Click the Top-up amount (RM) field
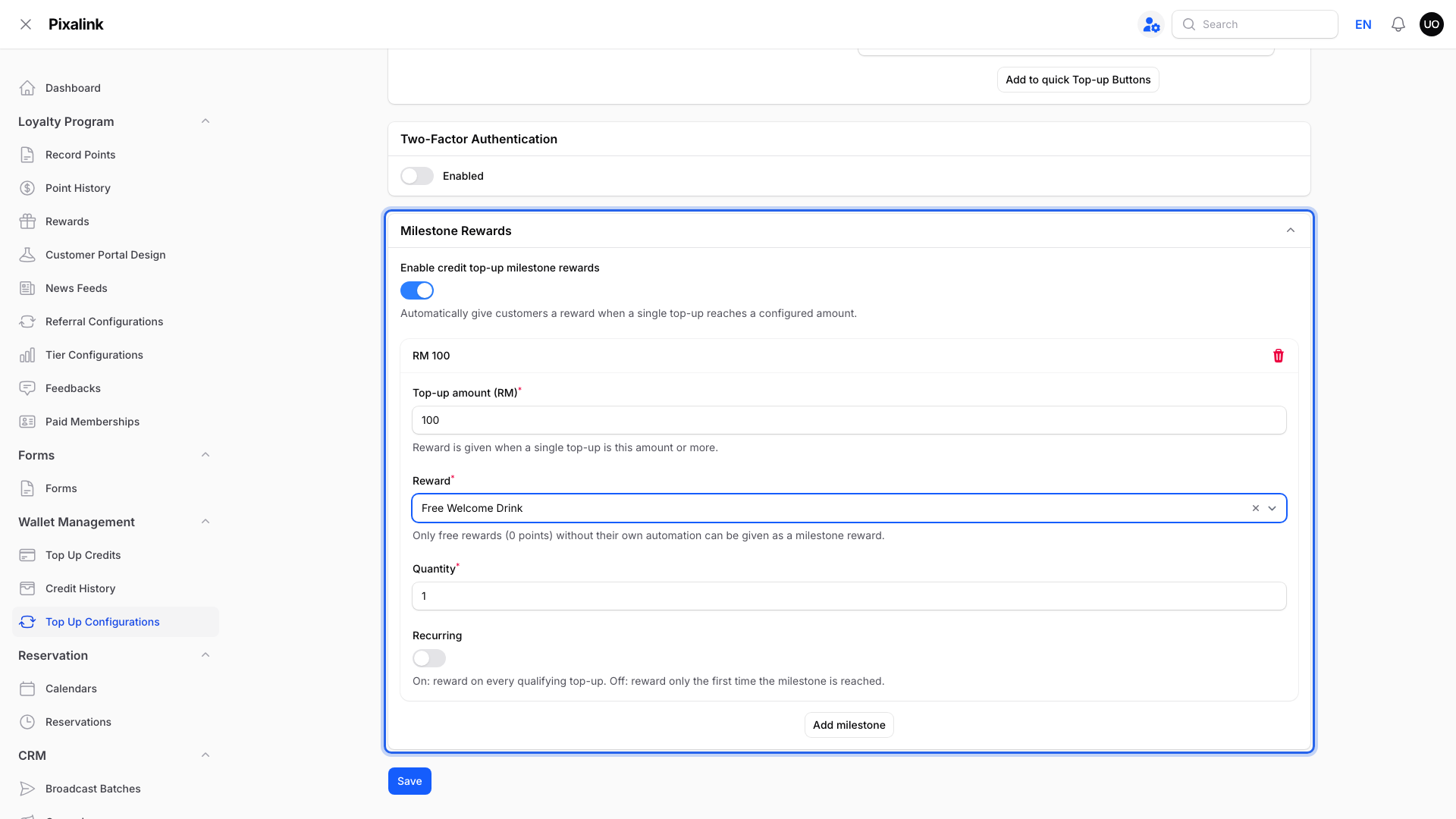Screen dimensions: 1456x819 849,420
